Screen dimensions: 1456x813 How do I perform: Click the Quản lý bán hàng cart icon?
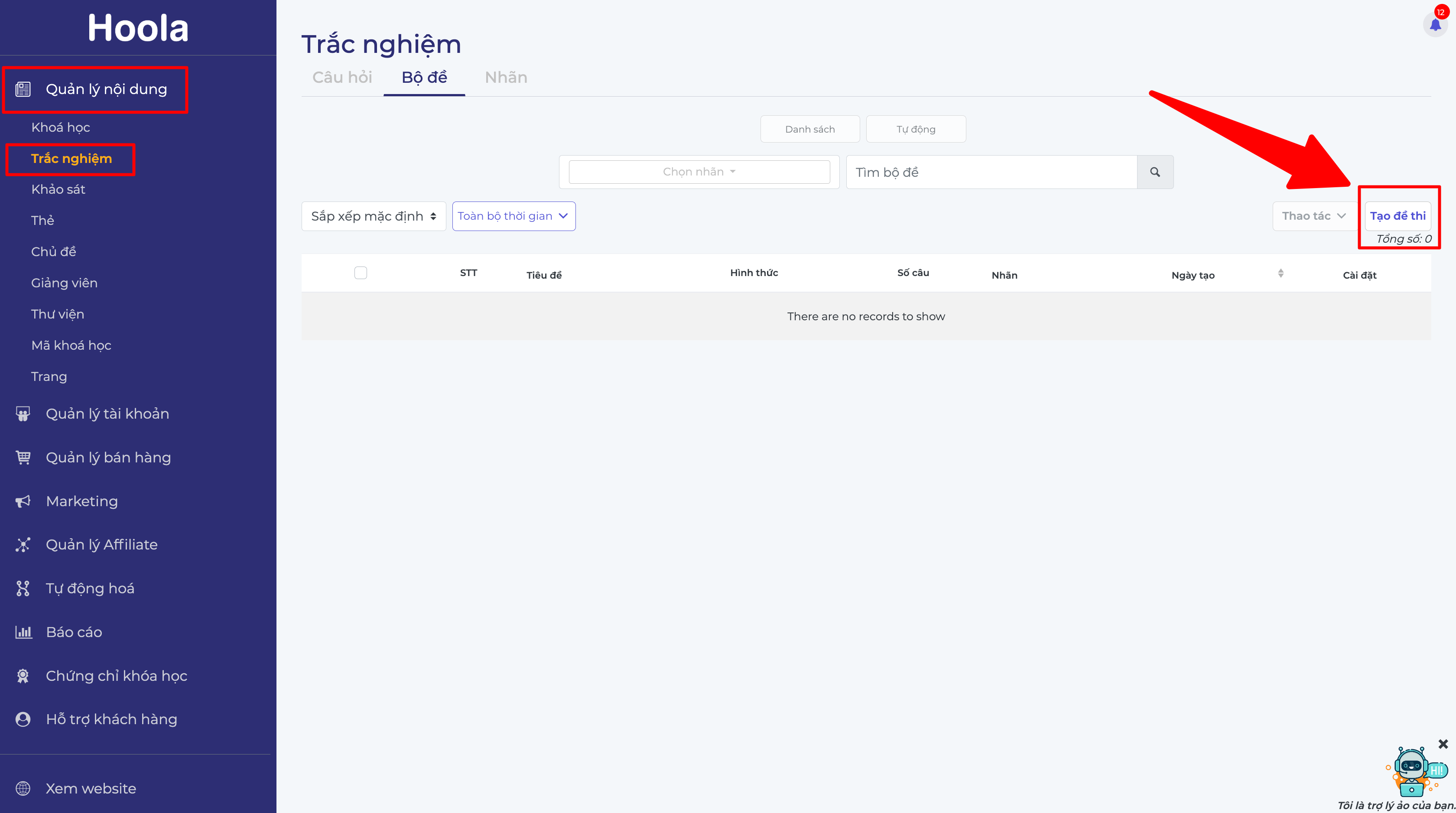pyautogui.click(x=23, y=457)
